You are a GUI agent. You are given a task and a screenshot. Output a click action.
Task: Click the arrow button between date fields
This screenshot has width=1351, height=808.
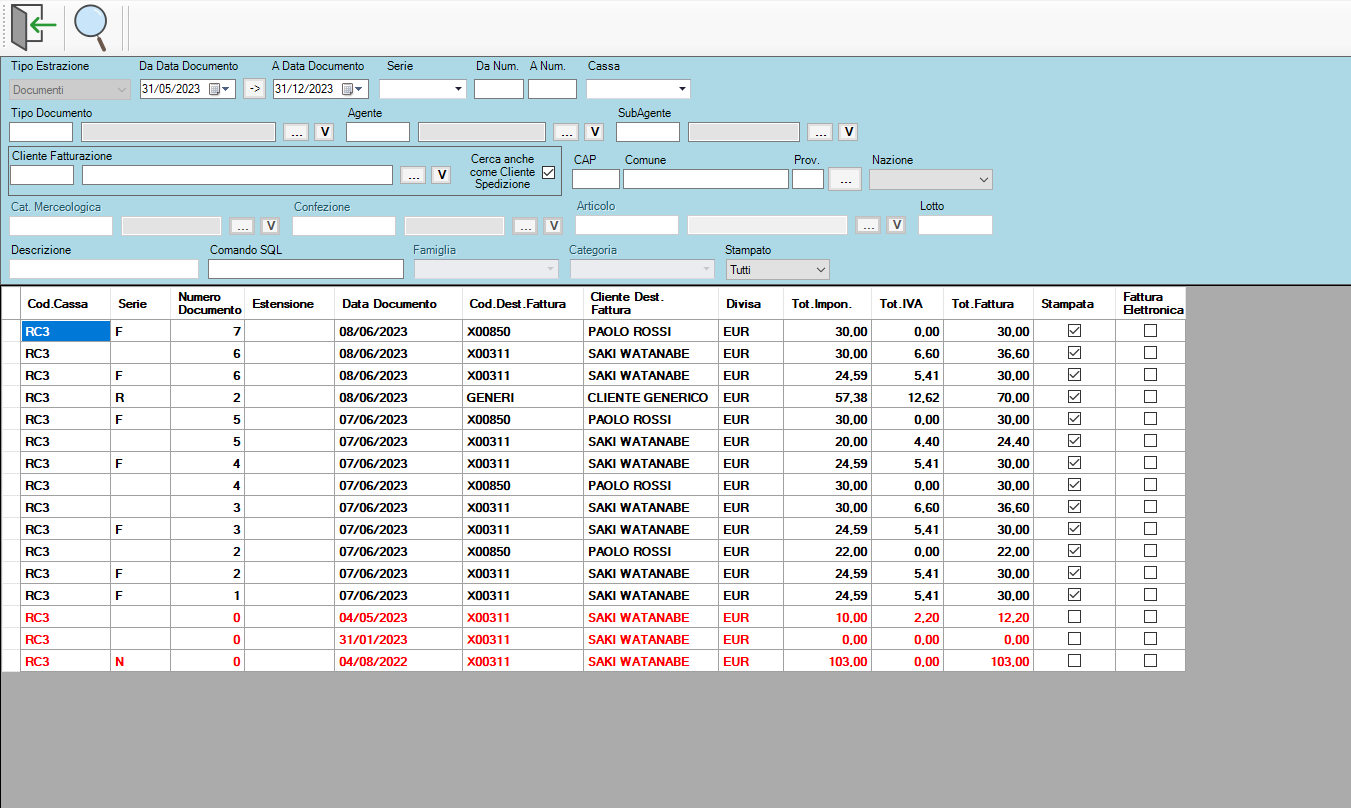click(x=254, y=89)
